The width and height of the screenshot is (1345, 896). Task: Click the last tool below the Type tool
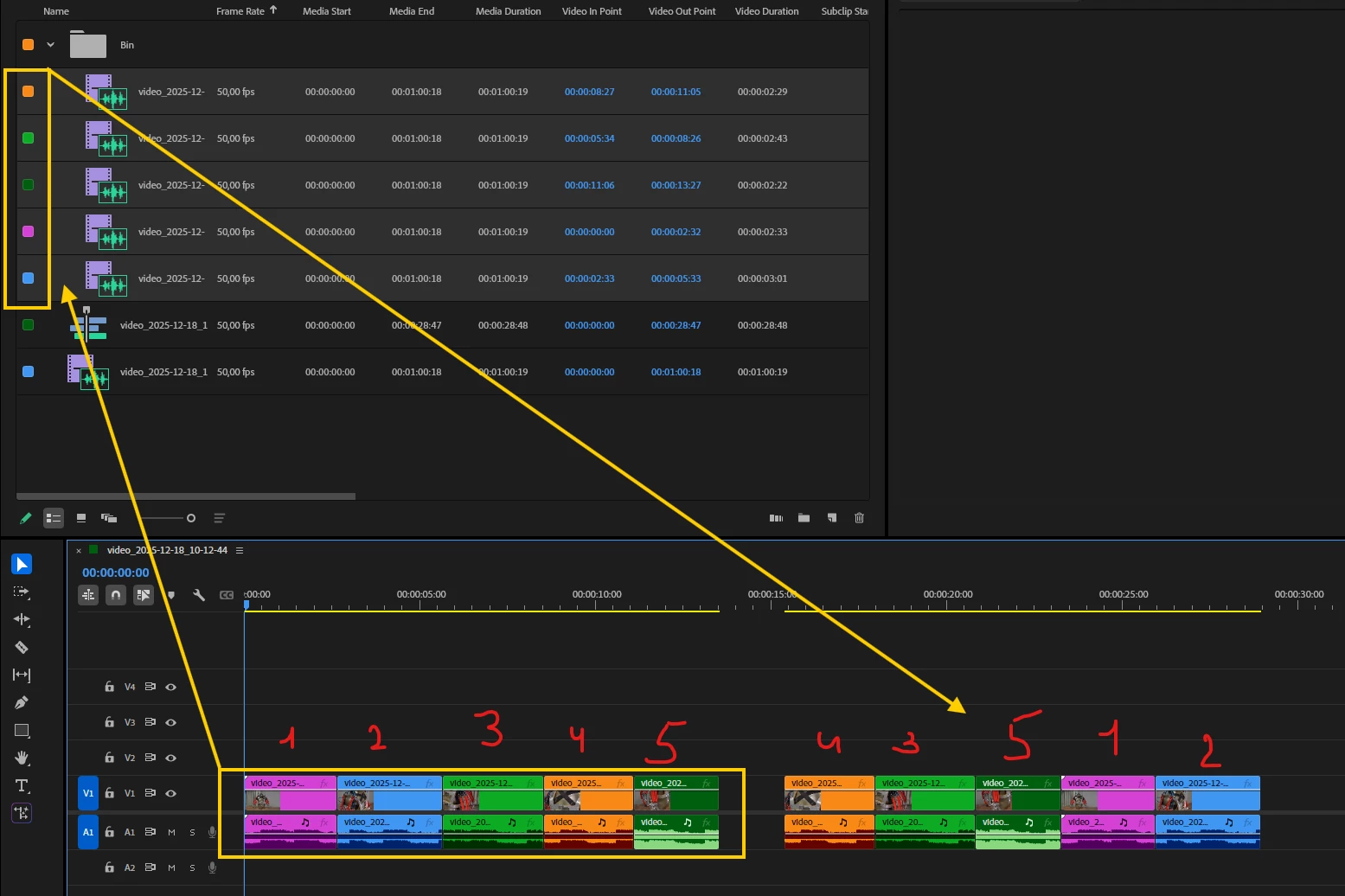[22, 813]
